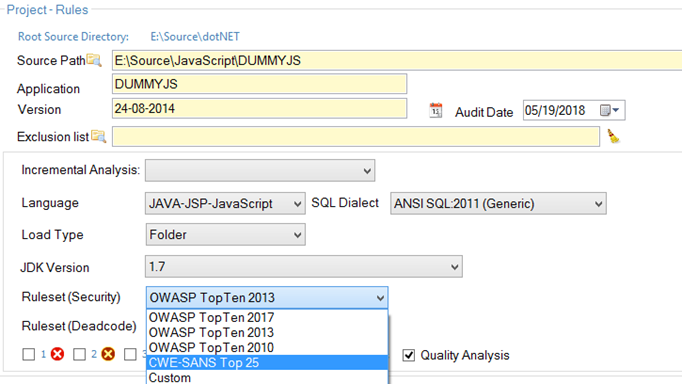
Task: Open the Incremental Analysis dropdown
Action: (x=260, y=170)
